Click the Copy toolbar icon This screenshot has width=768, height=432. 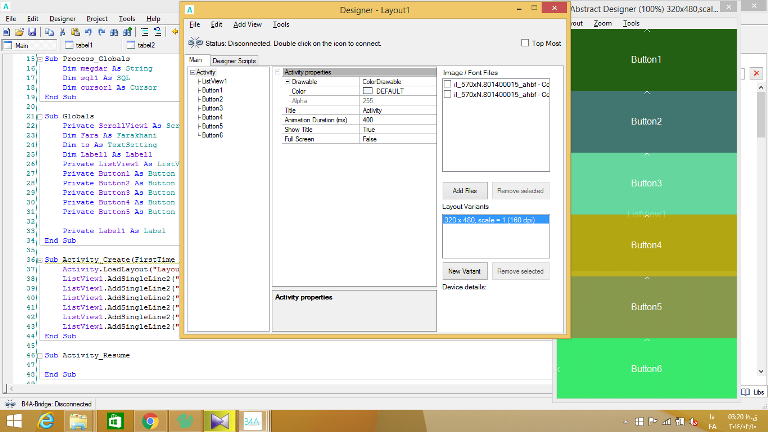click(49, 32)
